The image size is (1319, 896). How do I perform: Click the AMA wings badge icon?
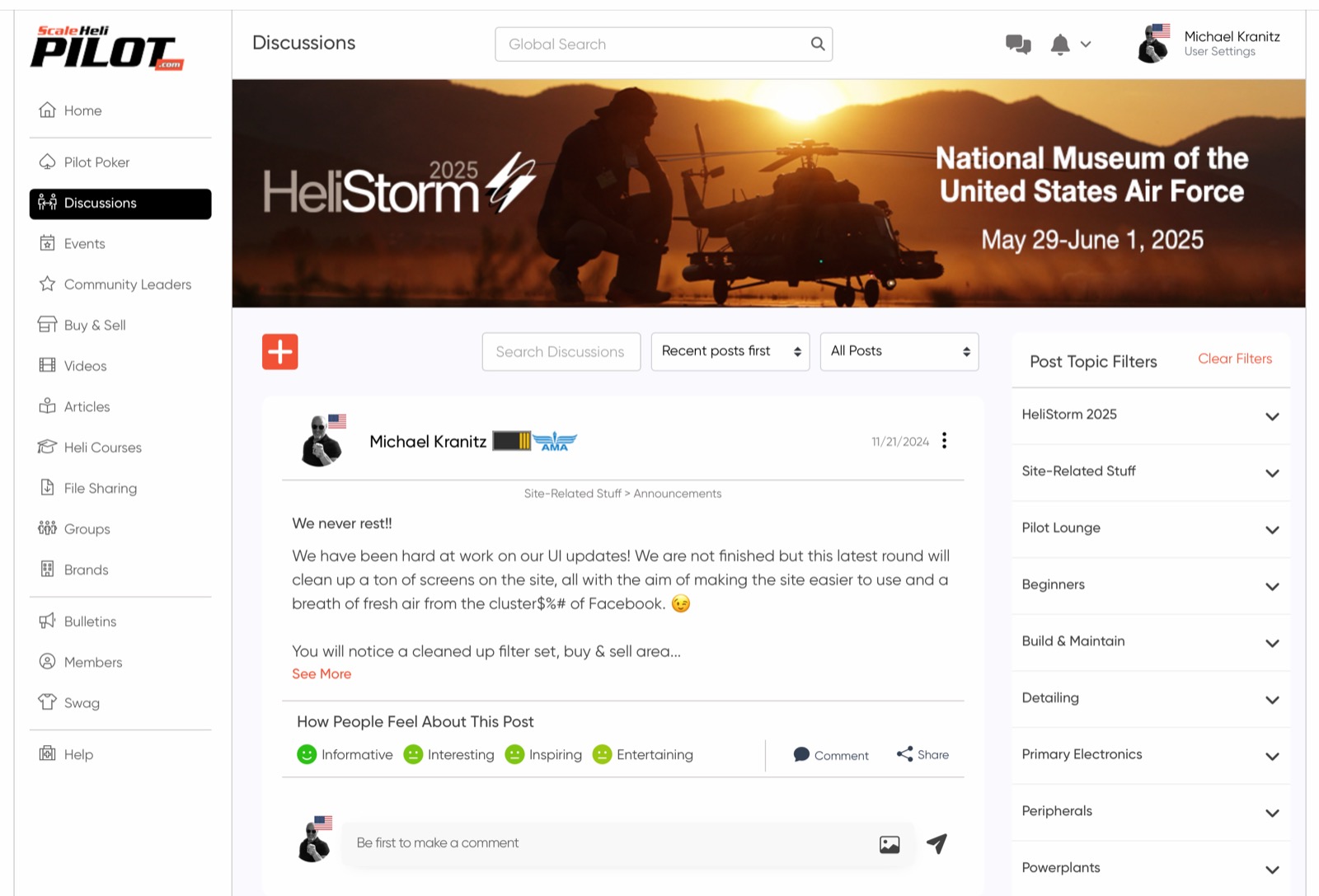(x=555, y=442)
